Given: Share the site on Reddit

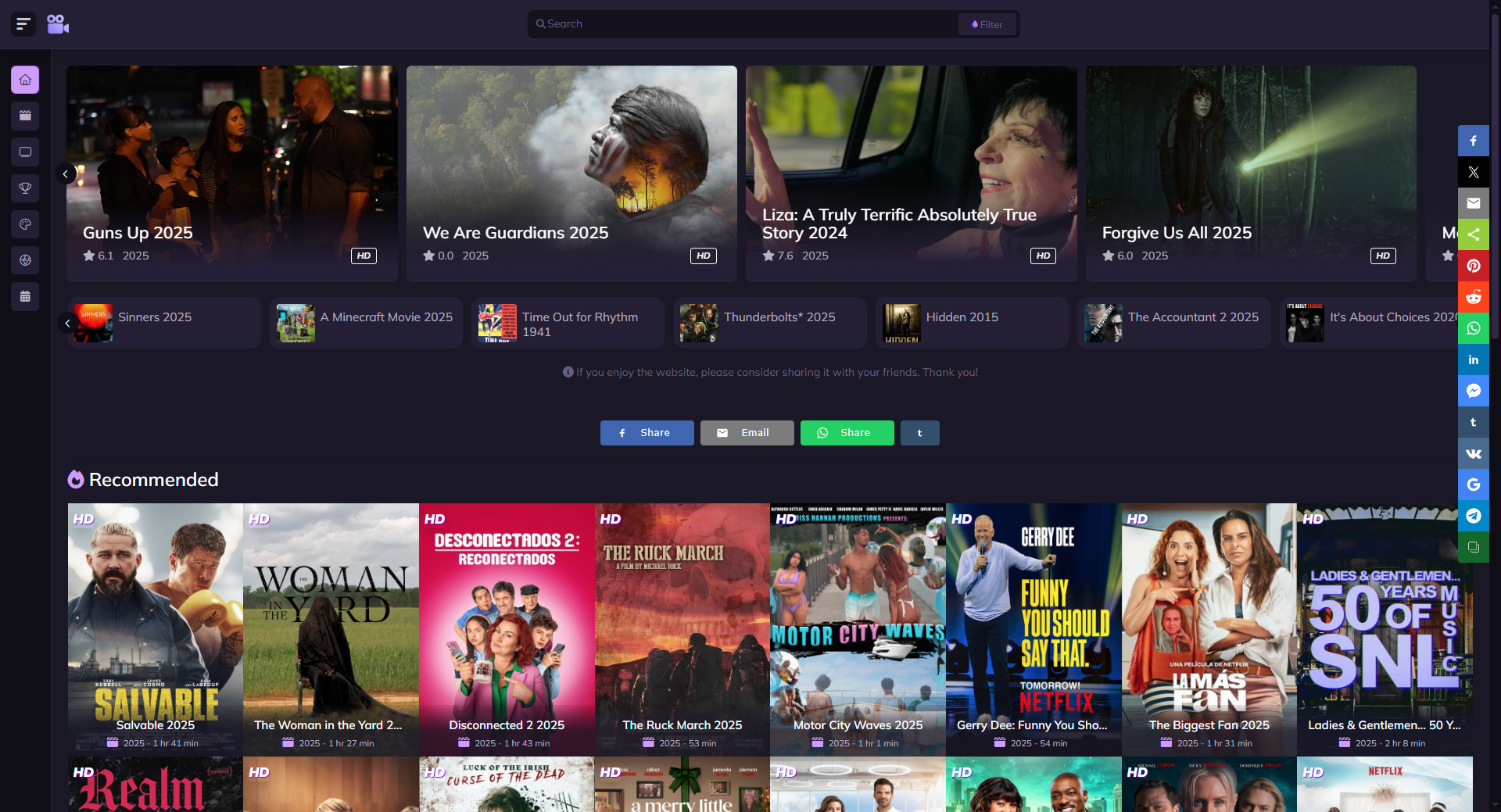Looking at the screenshot, I should pyautogui.click(x=1474, y=297).
